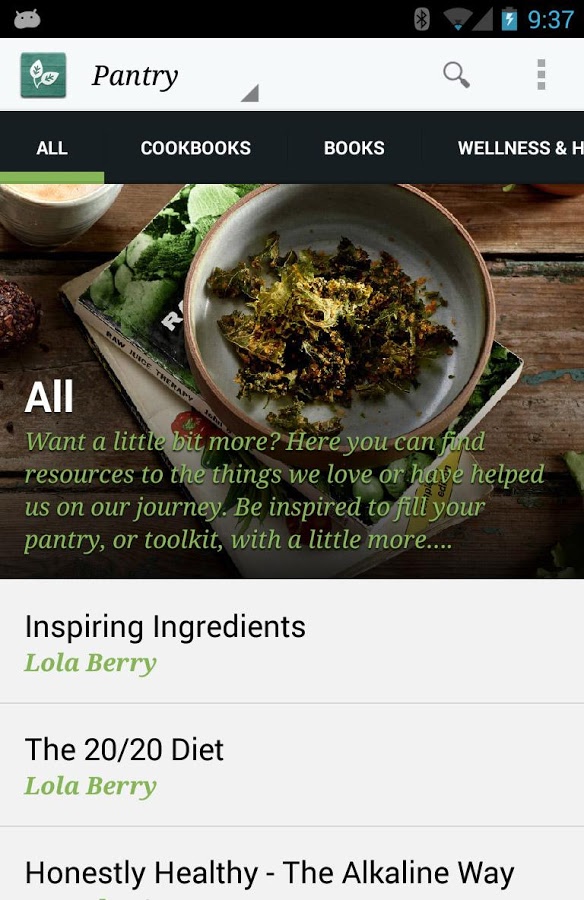Open Honestly Healthy - The Alkaline Way

[292, 864]
